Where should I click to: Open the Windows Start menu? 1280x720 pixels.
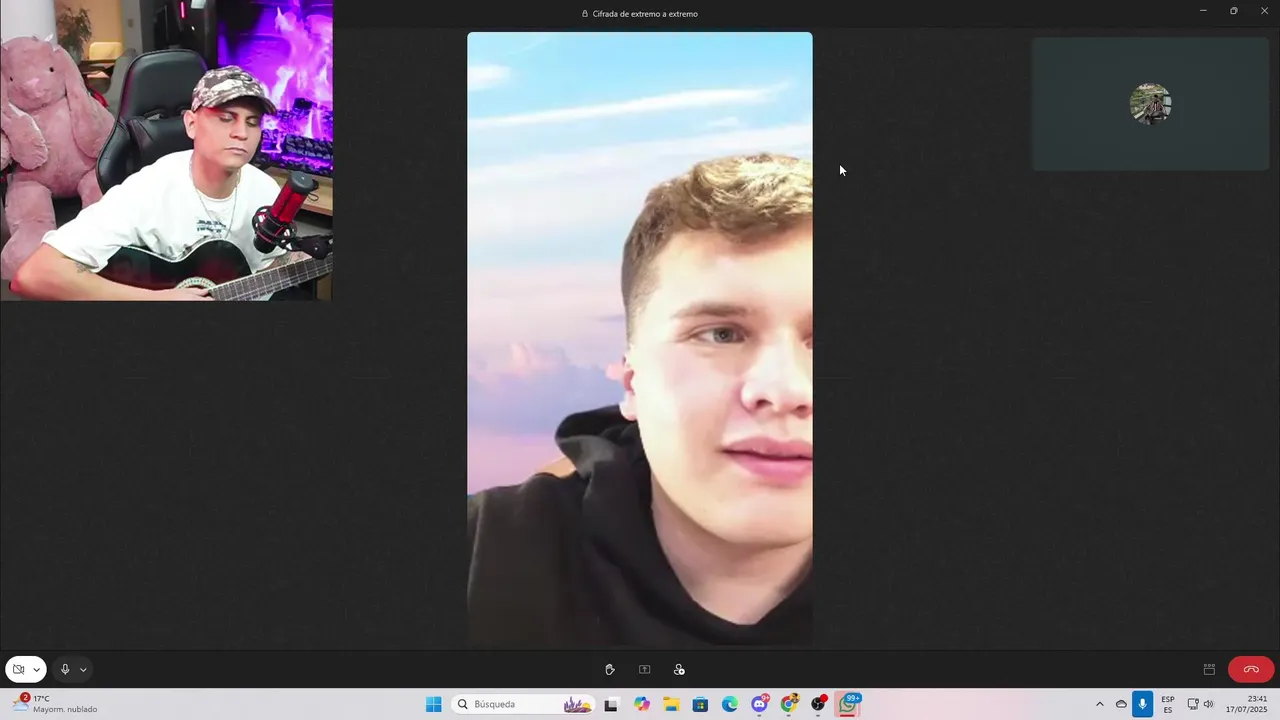pos(433,704)
